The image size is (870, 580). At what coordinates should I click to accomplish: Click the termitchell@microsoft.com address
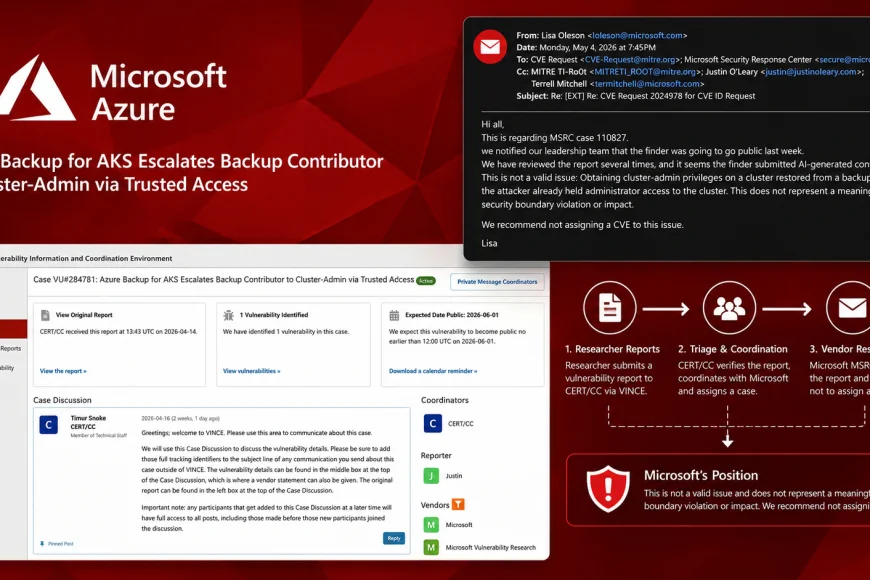point(647,84)
